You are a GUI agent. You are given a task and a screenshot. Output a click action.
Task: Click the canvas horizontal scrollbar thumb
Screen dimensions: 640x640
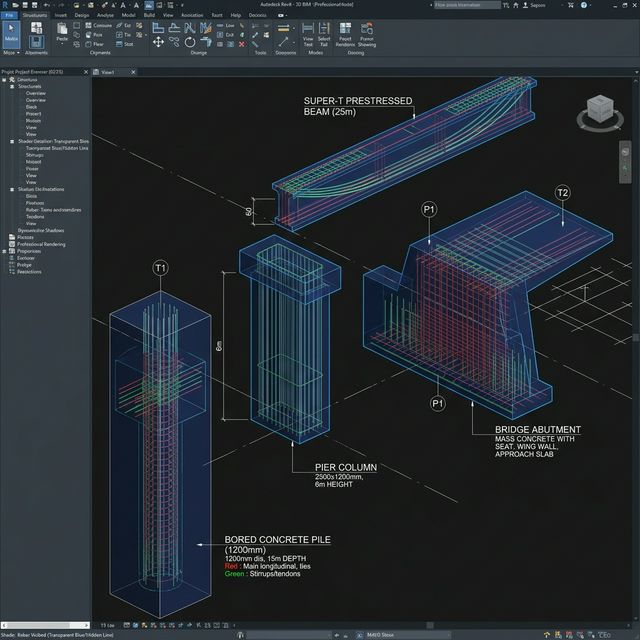pos(429,625)
